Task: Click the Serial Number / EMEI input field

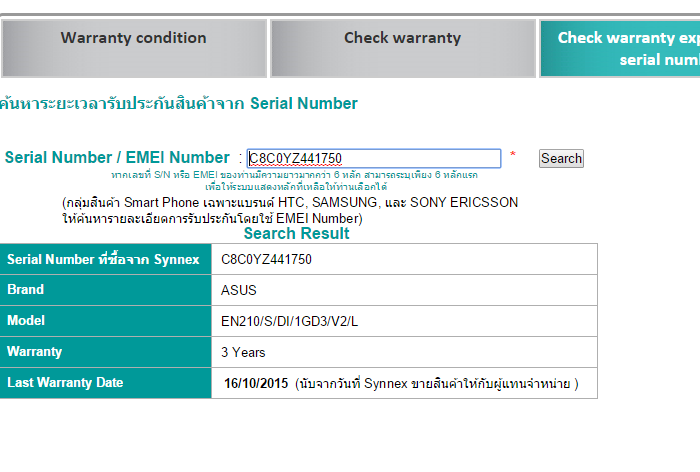Action: coord(373,158)
